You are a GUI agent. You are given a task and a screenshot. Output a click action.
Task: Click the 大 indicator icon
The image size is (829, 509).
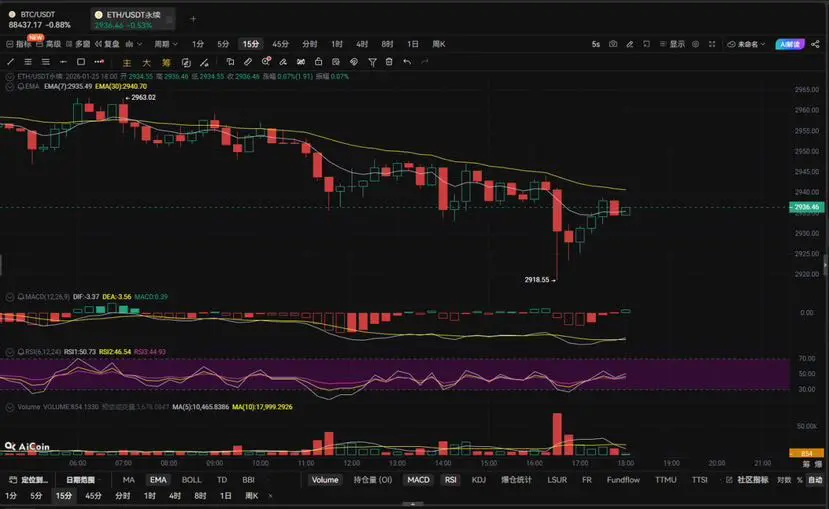point(146,62)
